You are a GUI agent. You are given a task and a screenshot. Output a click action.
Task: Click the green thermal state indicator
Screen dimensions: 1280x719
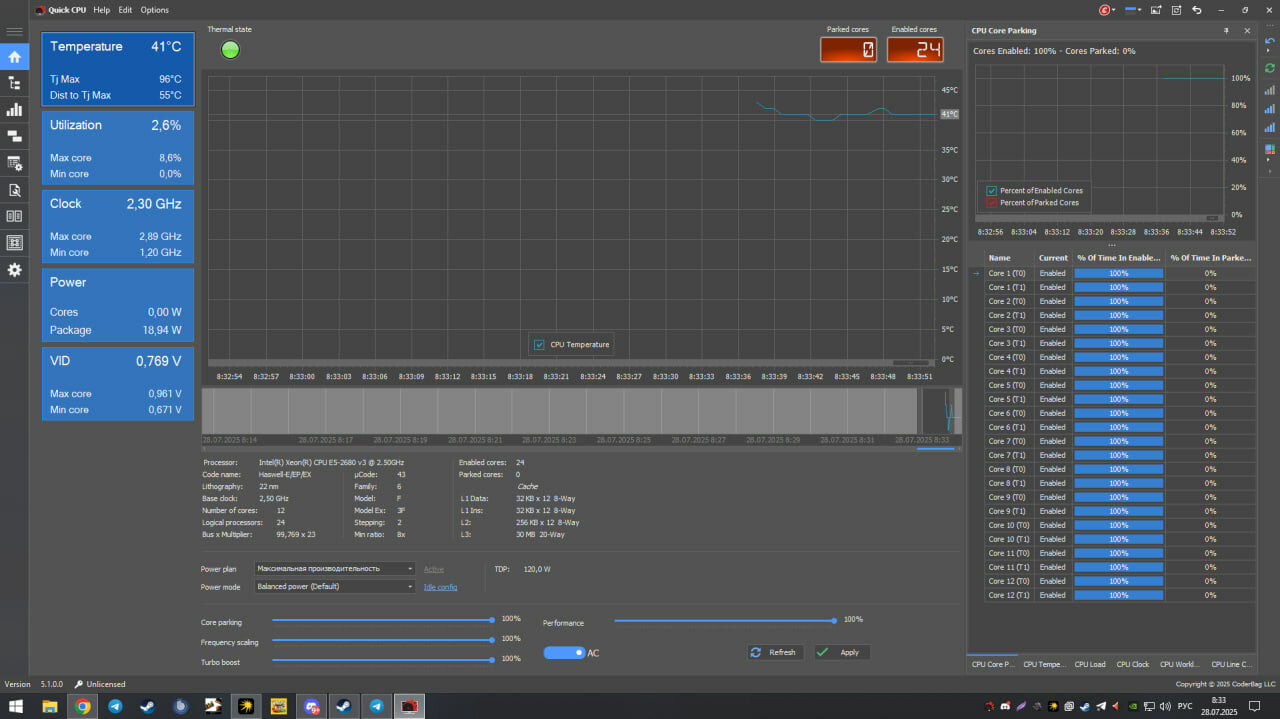[x=230, y=49]
